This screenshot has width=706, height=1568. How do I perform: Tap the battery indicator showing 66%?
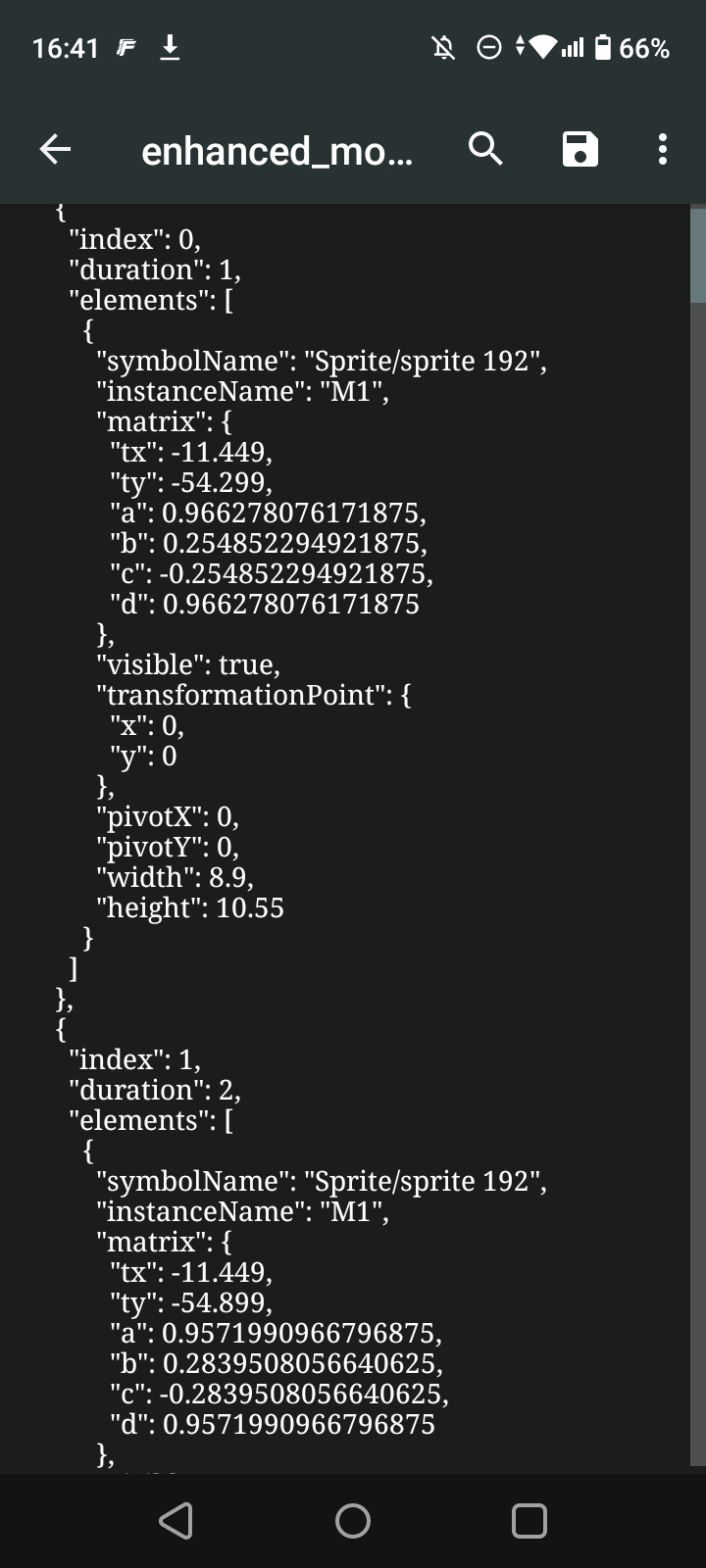pyautogui.click(x=632, y=47)
